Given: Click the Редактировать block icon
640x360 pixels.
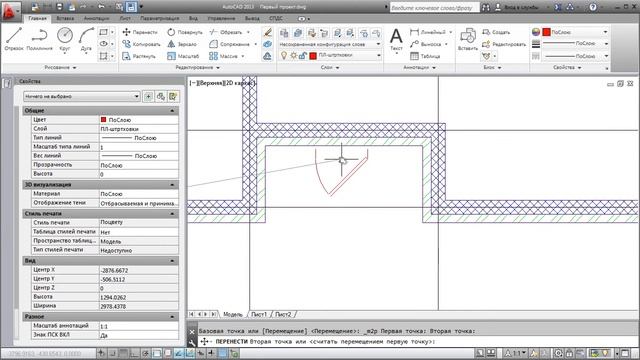Looking at the screenshot, I should pyautogui.click(x=504, y=44).
